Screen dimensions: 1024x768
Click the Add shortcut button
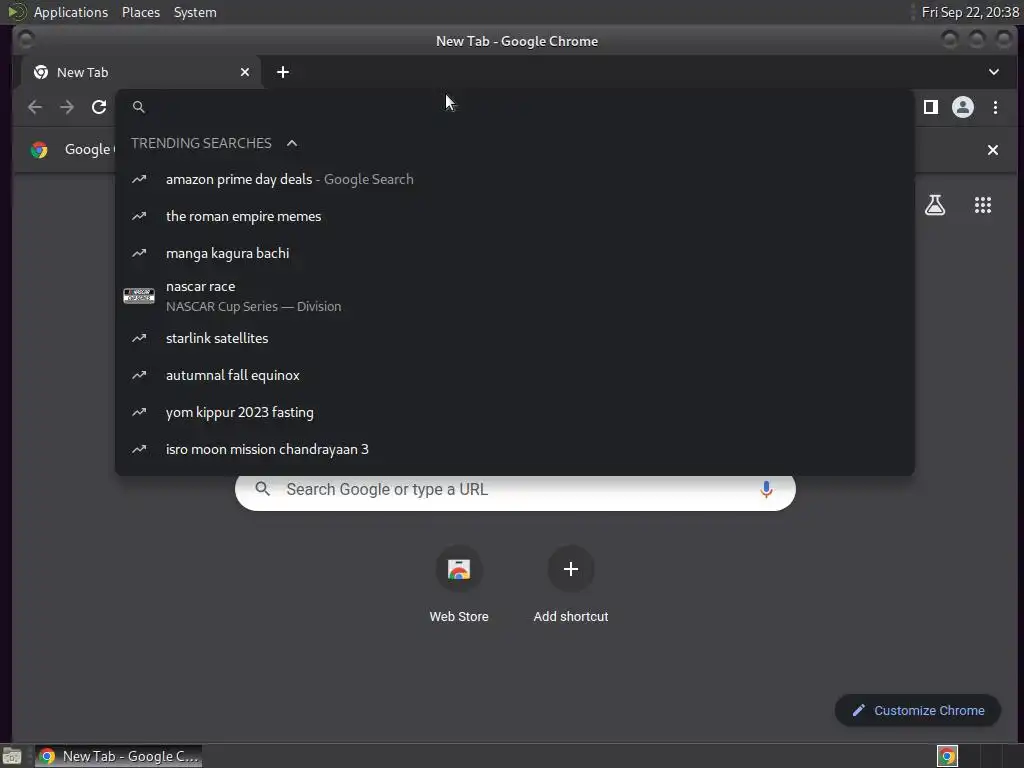[571, 585]
